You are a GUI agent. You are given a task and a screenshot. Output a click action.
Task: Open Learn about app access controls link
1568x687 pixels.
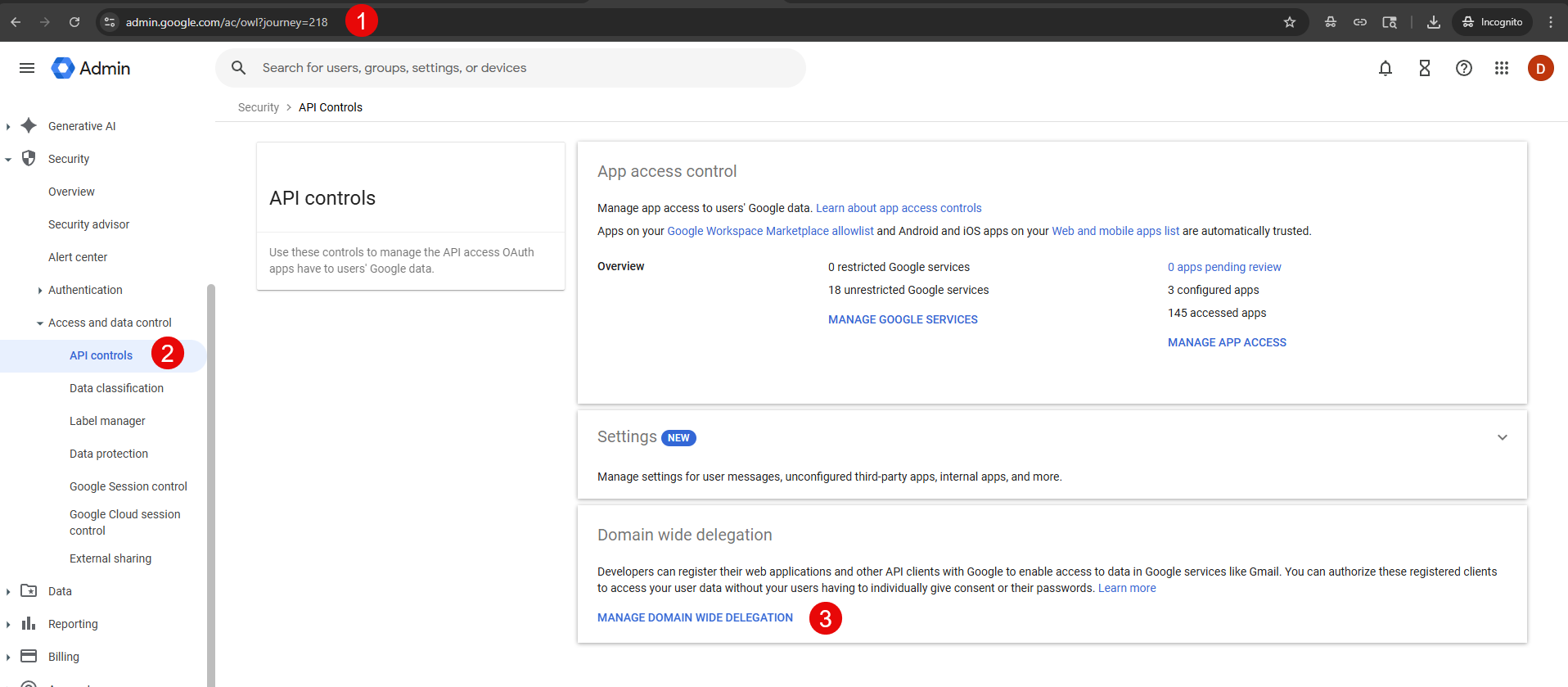click(x=899, y=208)
